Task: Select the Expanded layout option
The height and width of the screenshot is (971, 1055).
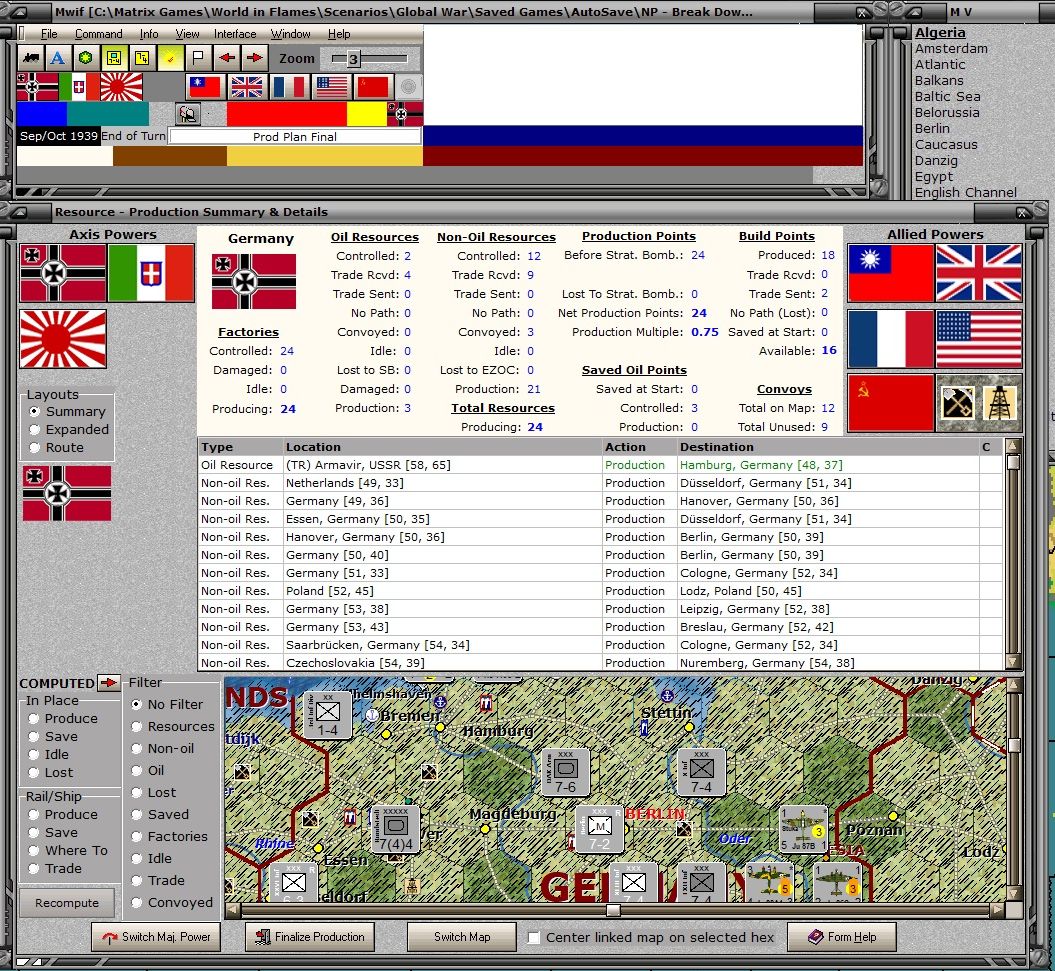Action: [x=69, y=429]
